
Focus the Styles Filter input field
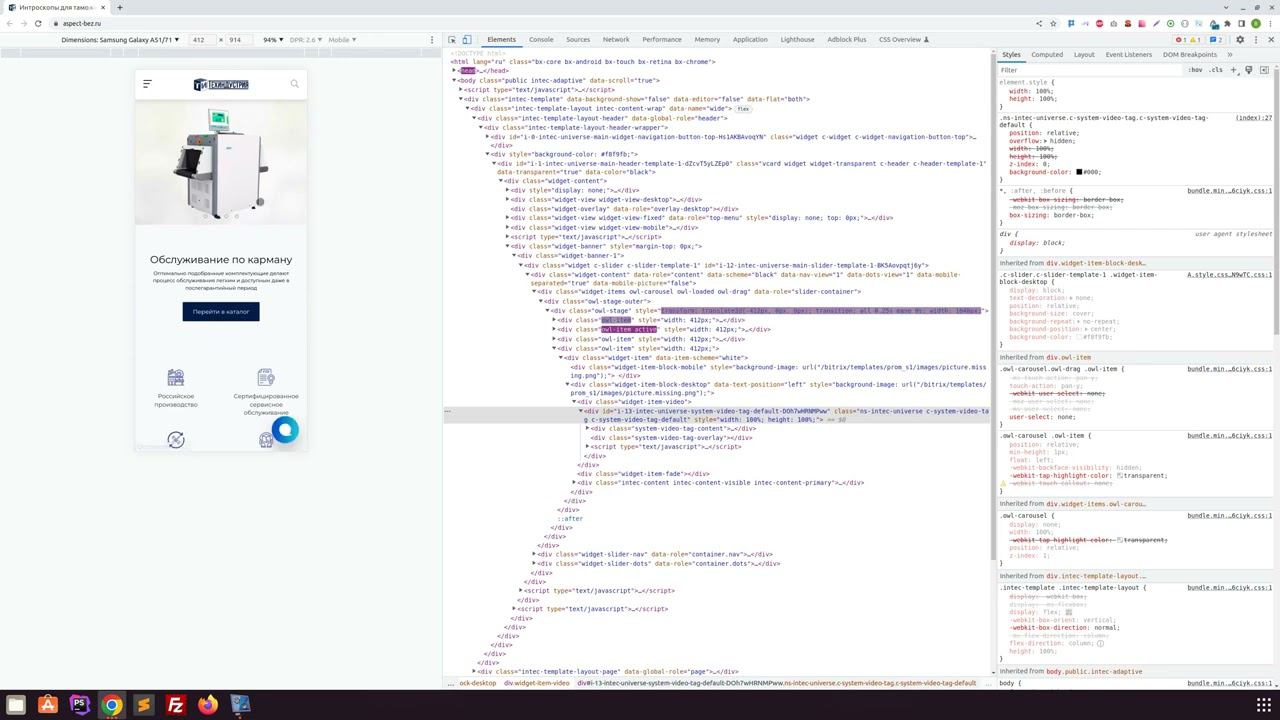click(x=1090, y=70)
